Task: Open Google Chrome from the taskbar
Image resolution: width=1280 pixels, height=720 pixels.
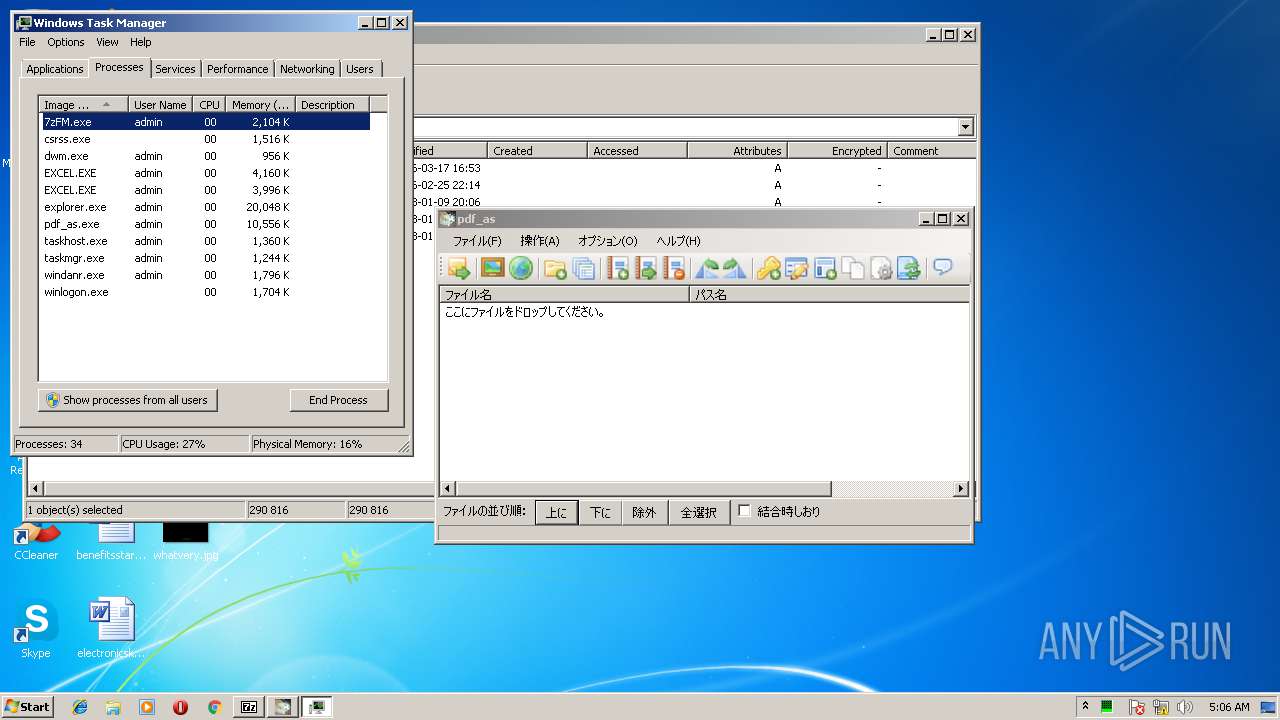Action: (214, 707)
